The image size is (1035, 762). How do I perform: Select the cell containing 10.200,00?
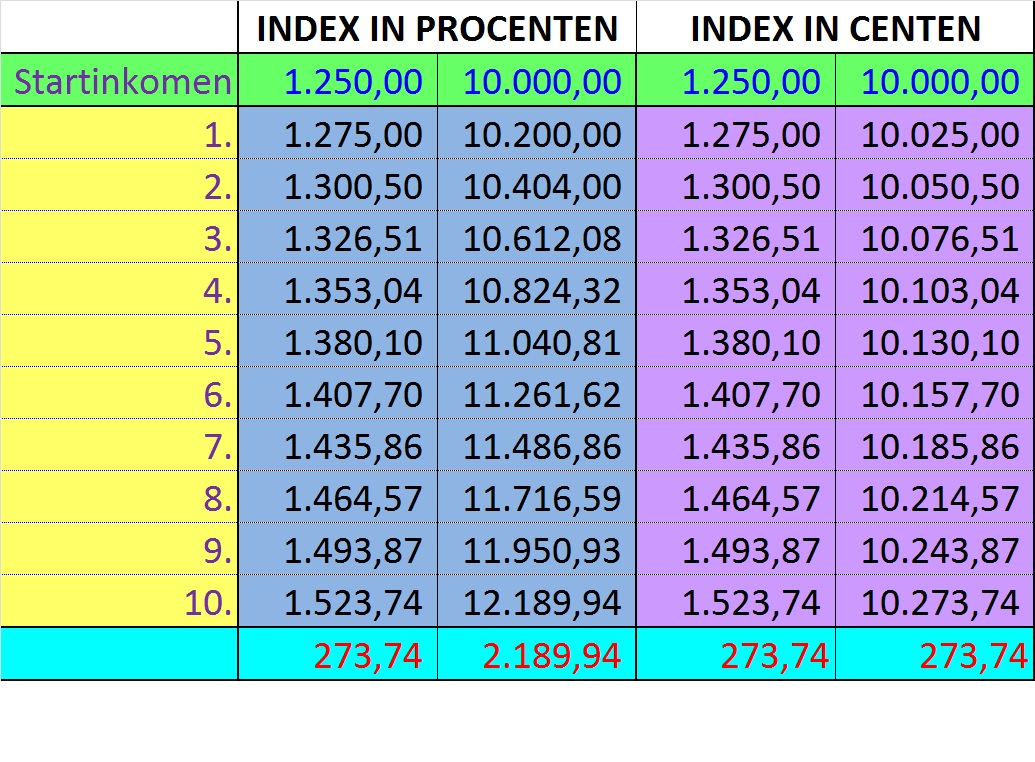pos(537,134)
